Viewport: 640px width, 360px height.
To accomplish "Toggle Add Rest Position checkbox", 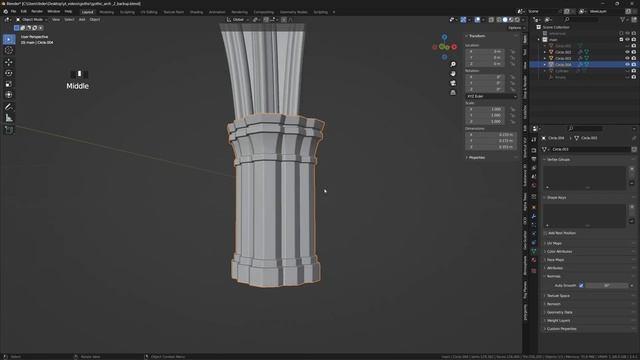I will click(x=546, y=233).
